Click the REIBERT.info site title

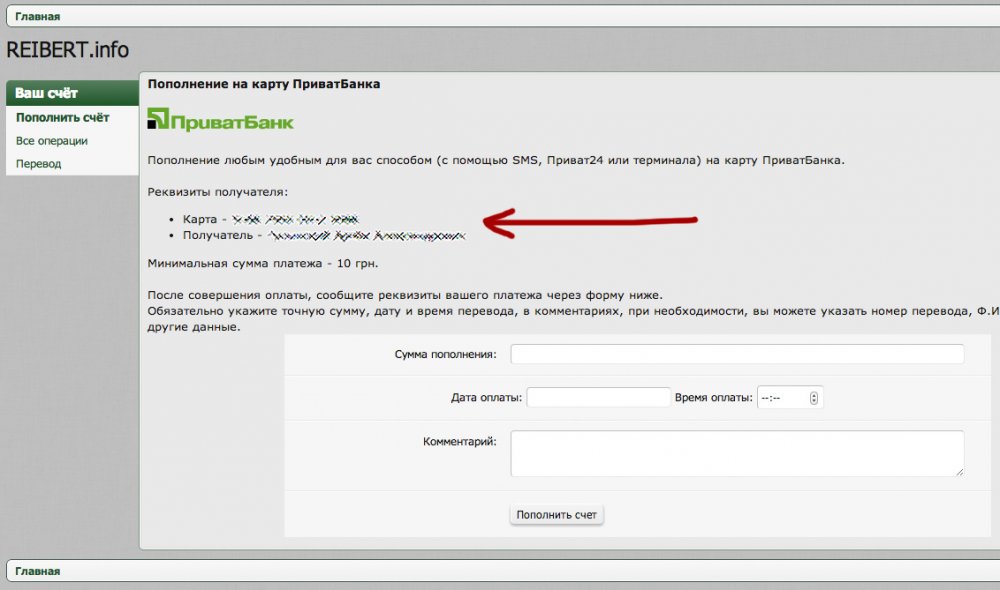[x=68, y=50]
